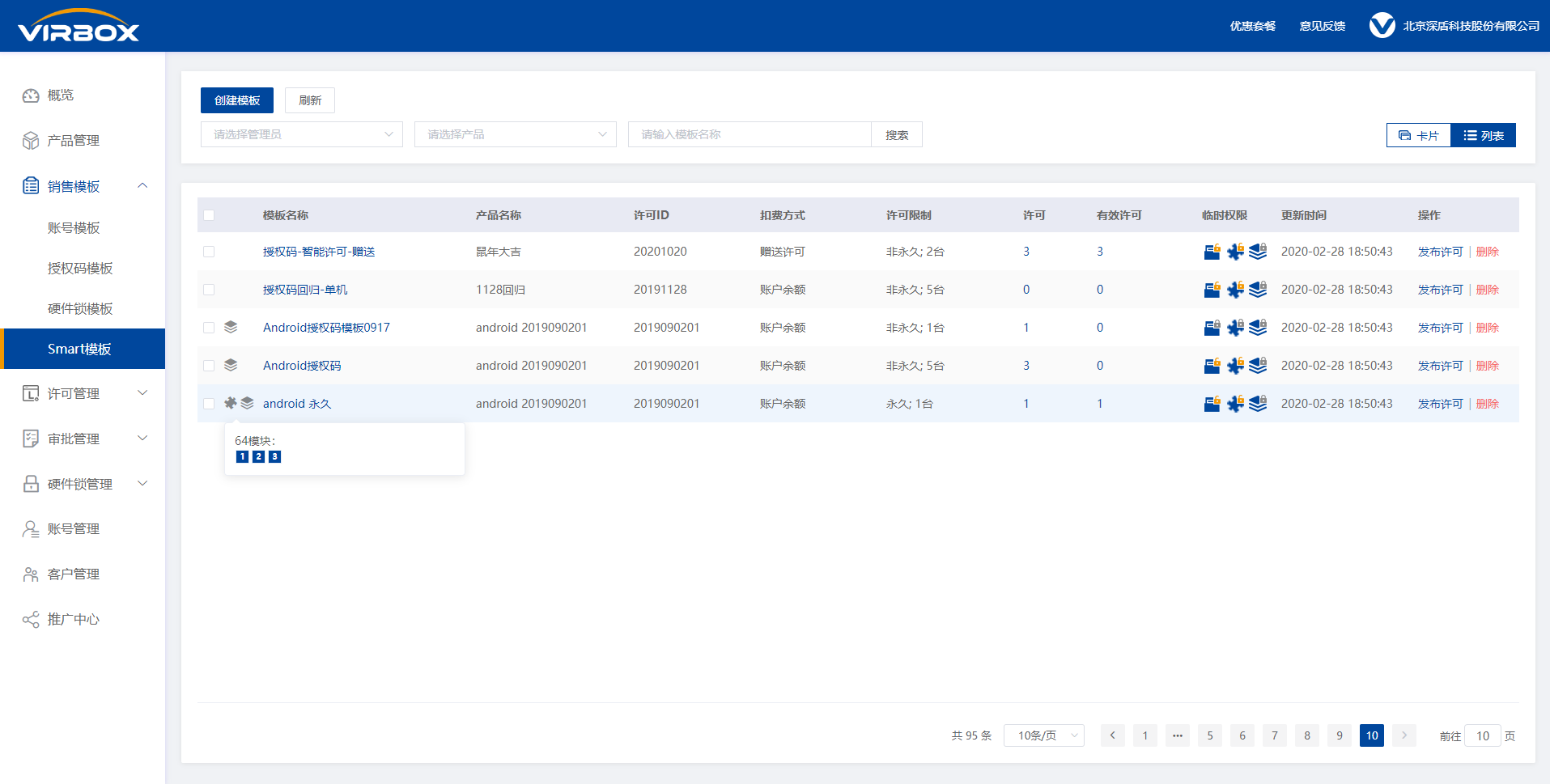Toggle the select-all header checkbox

coord(209,215)
